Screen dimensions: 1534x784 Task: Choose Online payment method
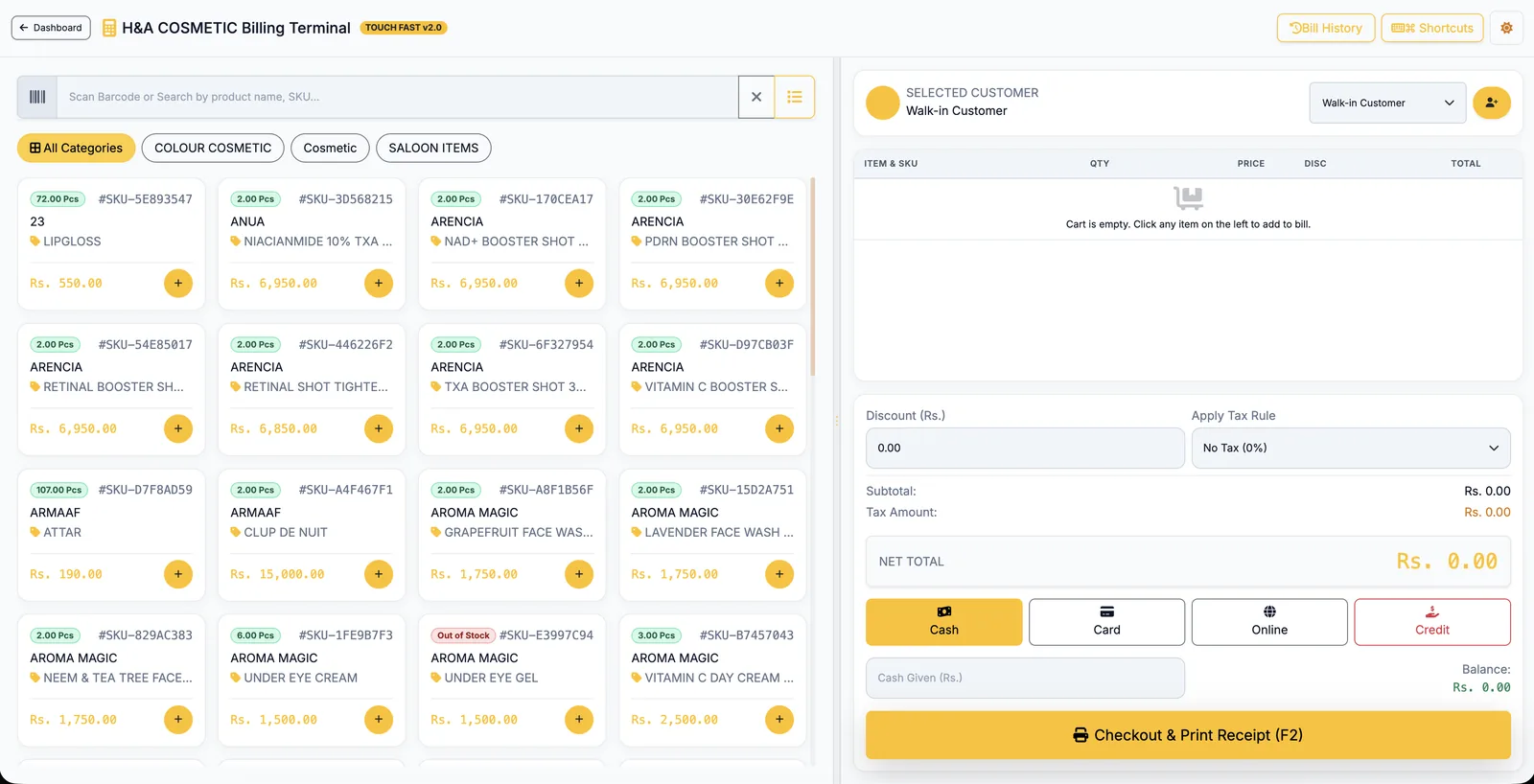(x=1269, y=622)
